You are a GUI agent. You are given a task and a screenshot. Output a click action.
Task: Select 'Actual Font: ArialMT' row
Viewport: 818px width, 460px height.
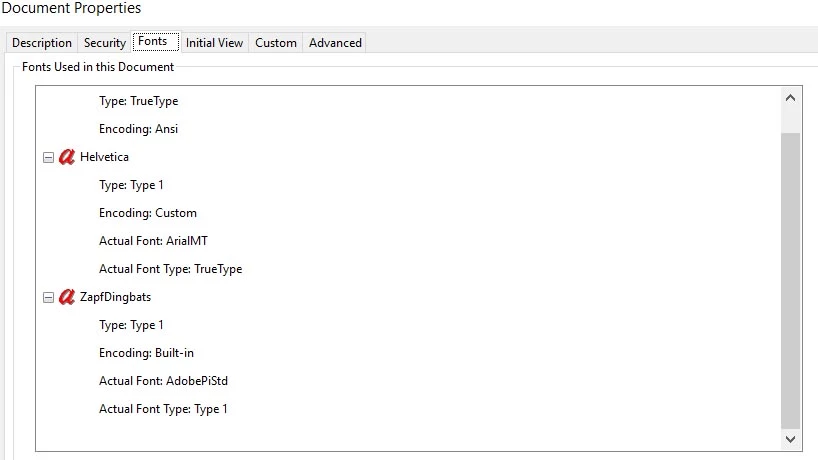[153, 241]
